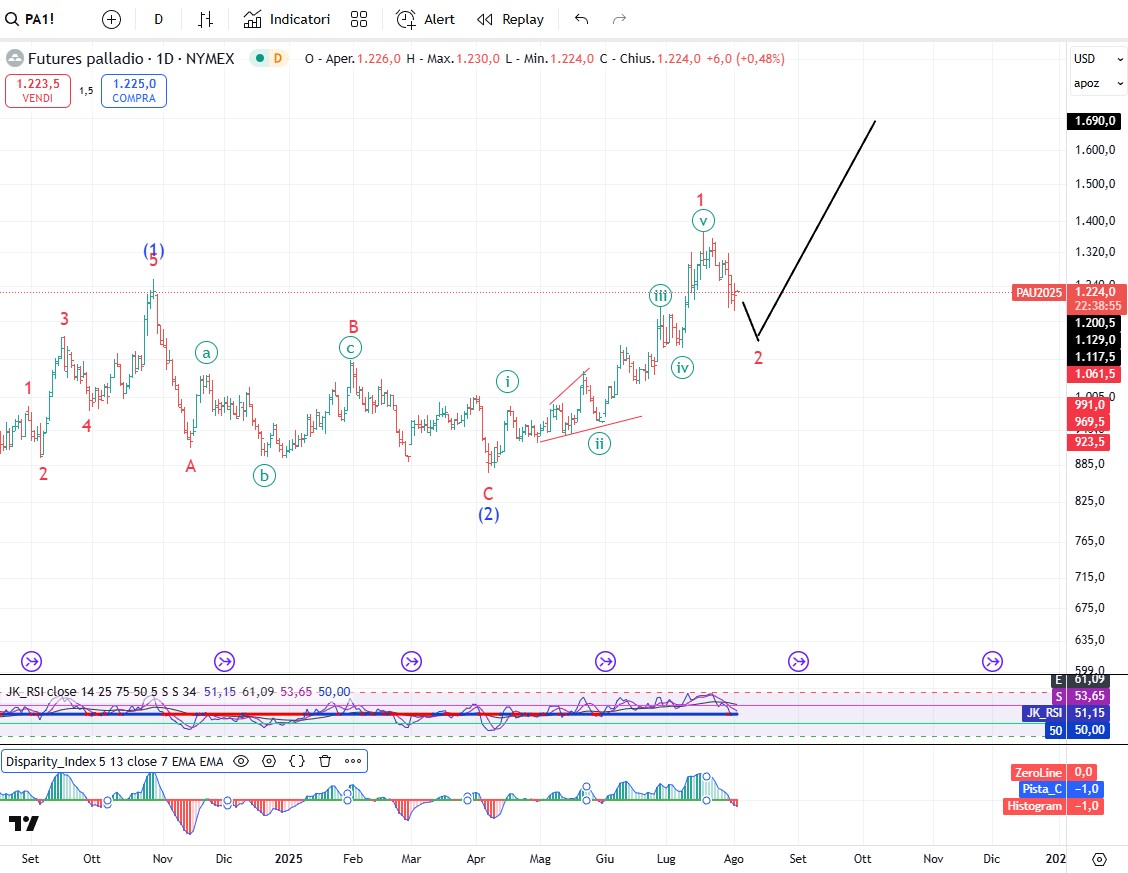Remove the Disparity_Index indicator with trash icon
This screenshot has width=1128, height=873.
click(325, 761)
